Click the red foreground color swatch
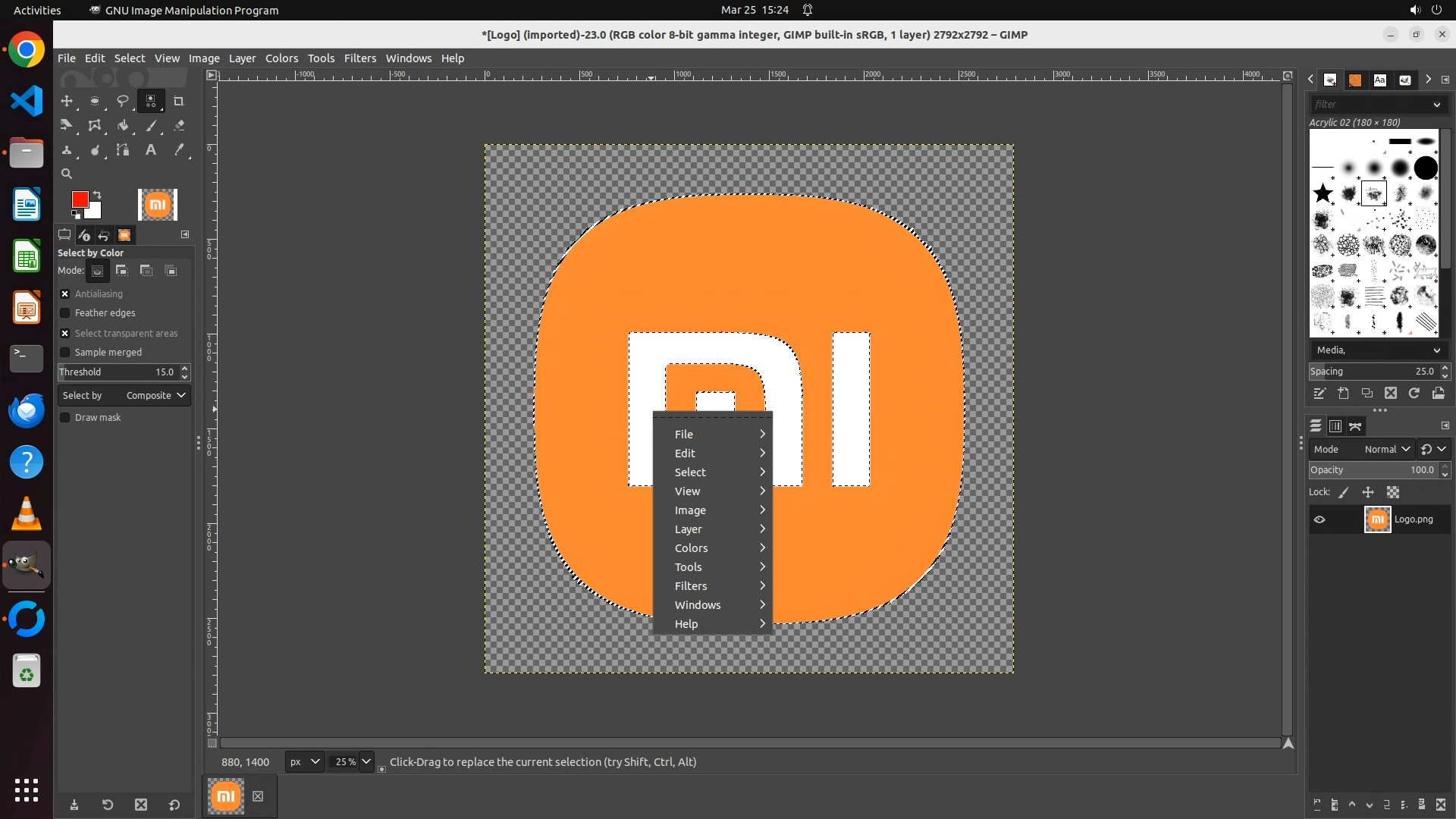The image size is (1456, 819). coord(79,199)
